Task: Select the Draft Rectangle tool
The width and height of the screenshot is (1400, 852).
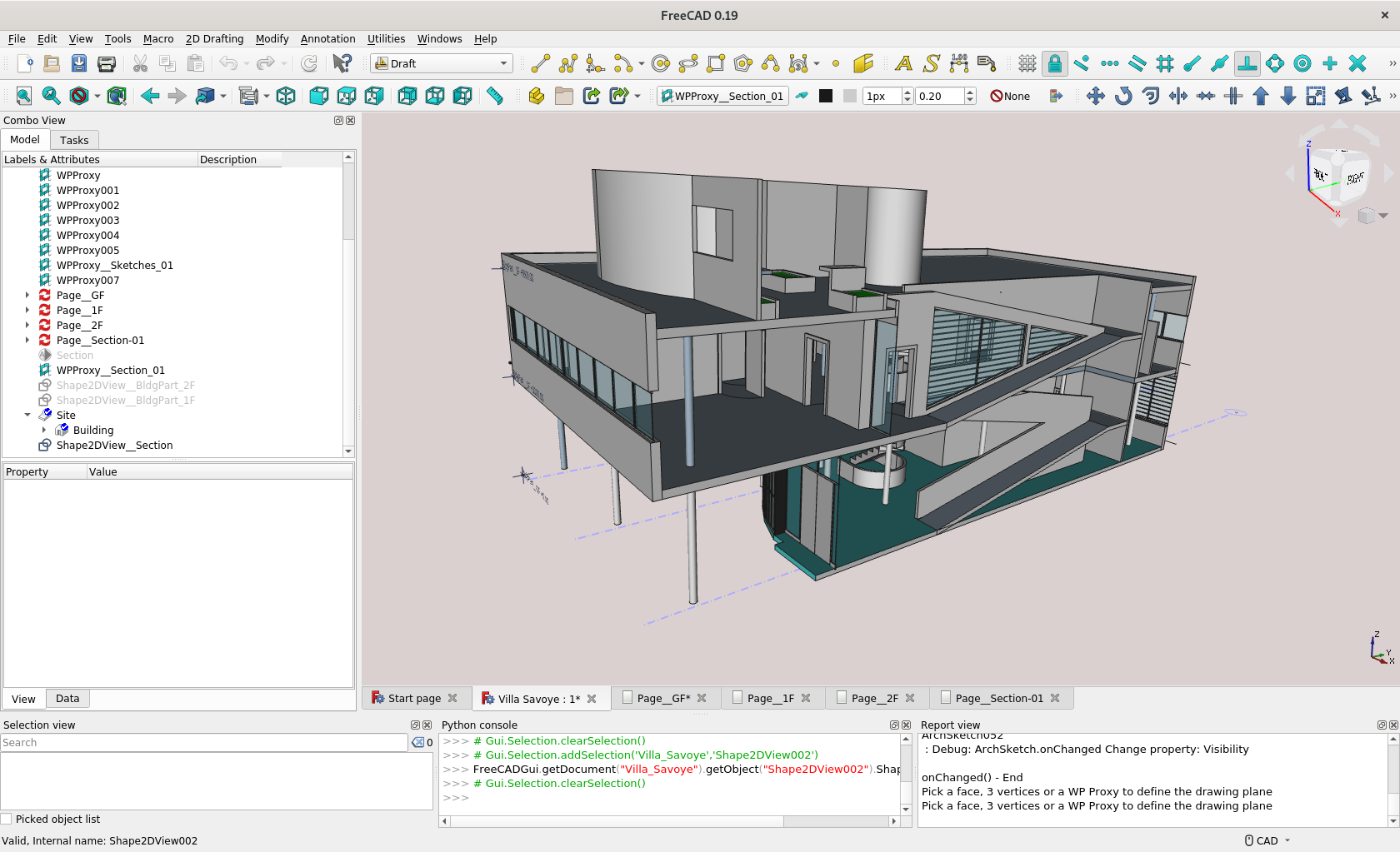Action: point(716,63)
